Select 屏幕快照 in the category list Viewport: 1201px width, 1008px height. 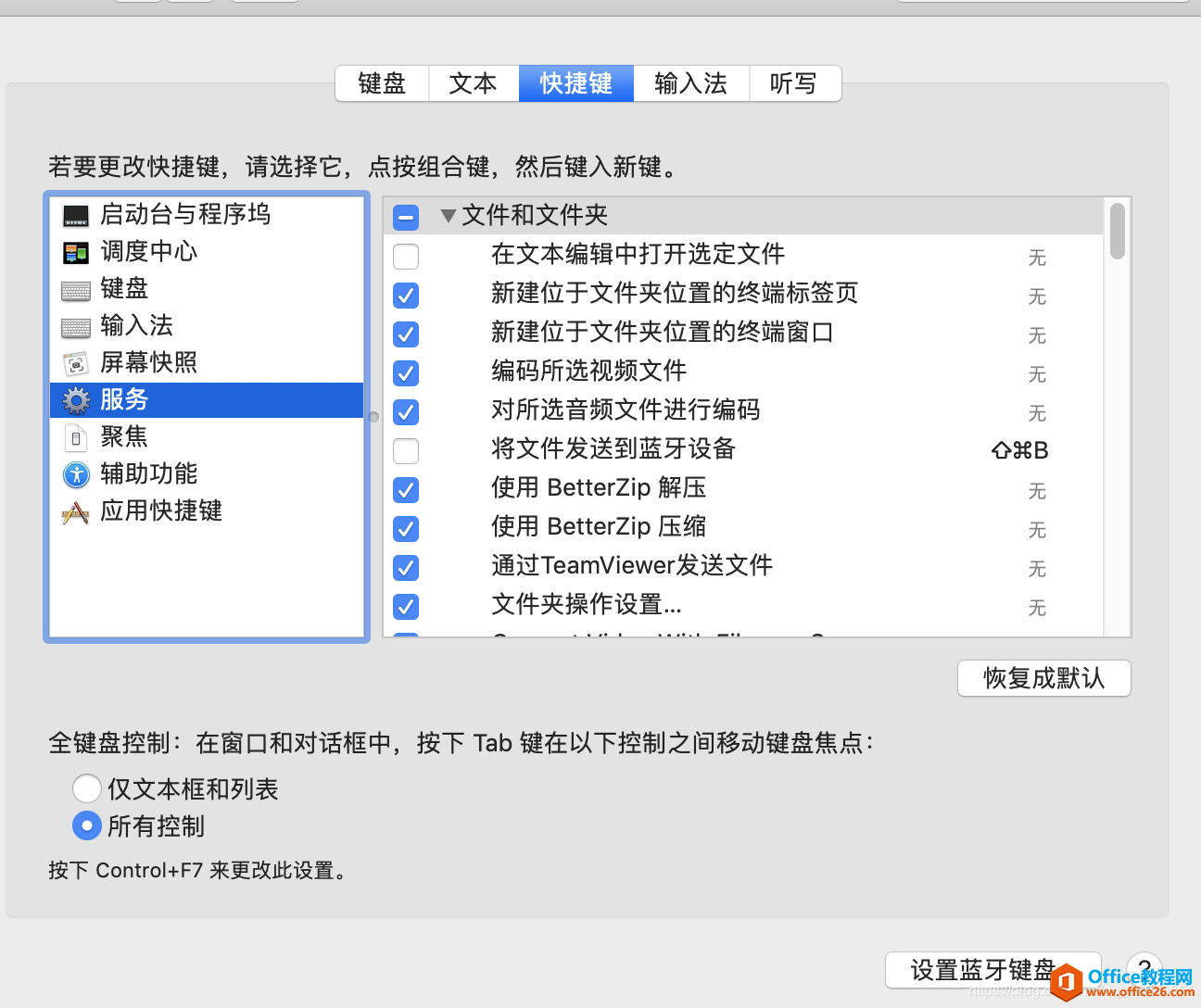pyautogui.click(x=207, y=363)
